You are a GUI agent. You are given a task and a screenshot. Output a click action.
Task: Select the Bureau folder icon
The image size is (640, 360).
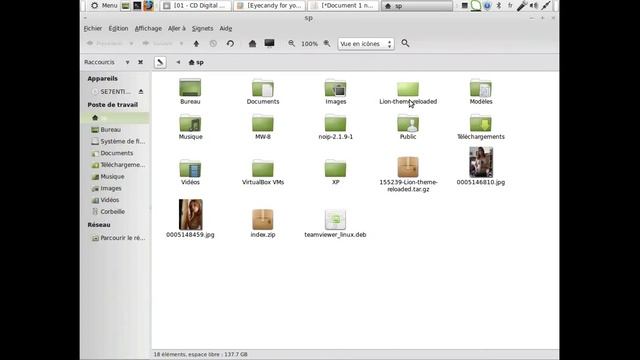(190, 88)
